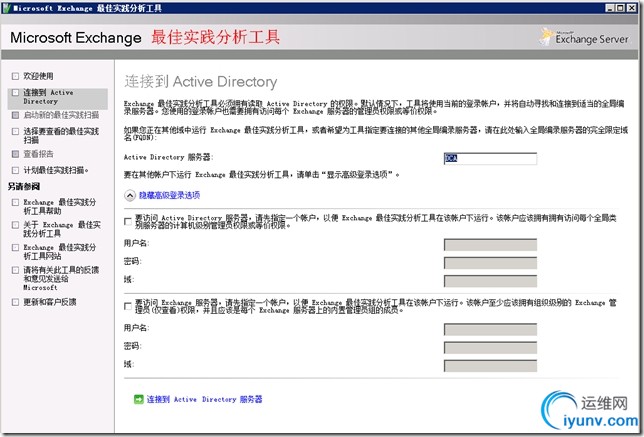Click 密码 field under Exchange server account

point(490,347)
